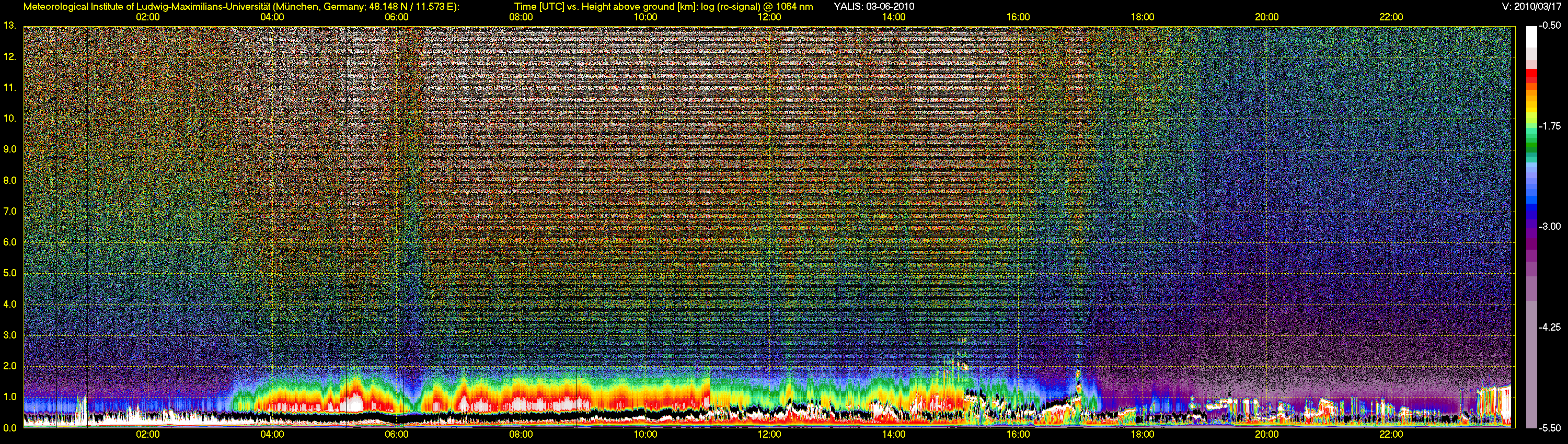Click the 20:00 label on the bottom time axis
This screenshot has width=1568, height=444.
pyautogui.click(x=1267, y=435)
